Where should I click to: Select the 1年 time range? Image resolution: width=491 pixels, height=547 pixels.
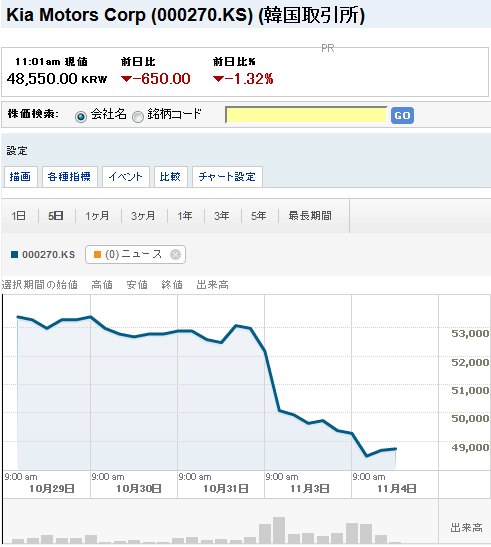point(185,216)
